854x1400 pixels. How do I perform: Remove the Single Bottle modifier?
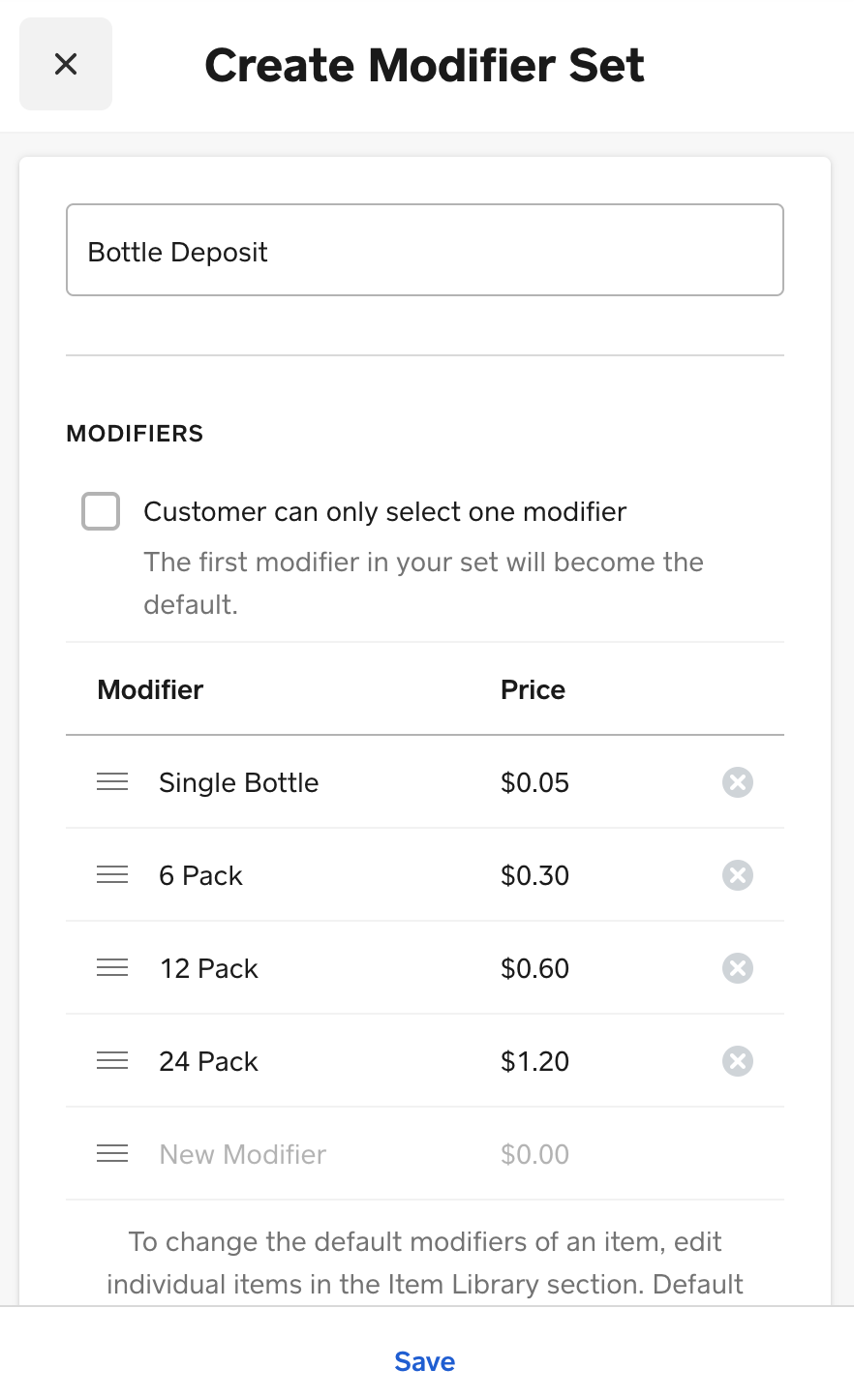738,782
